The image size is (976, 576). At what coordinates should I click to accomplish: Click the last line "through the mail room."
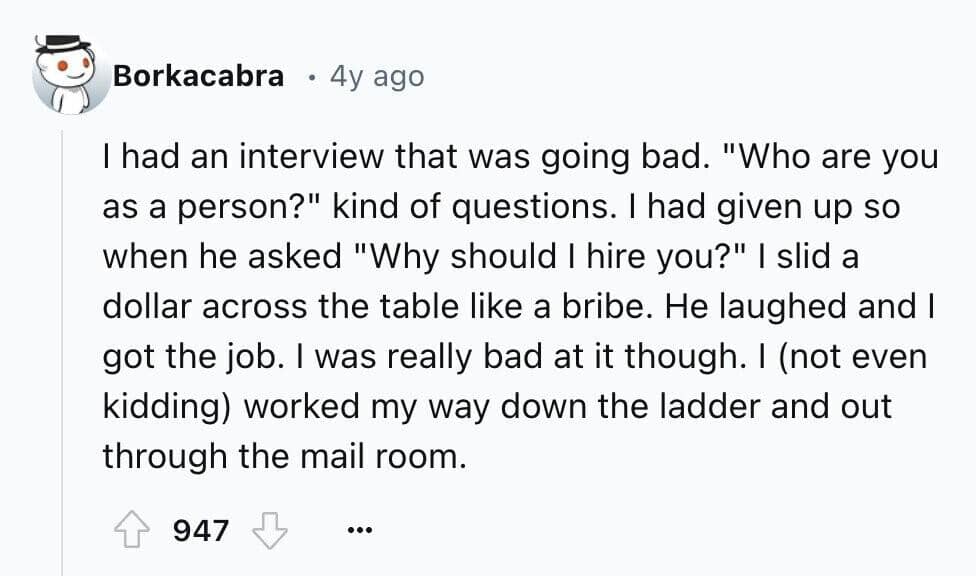[x=284, y=458]
